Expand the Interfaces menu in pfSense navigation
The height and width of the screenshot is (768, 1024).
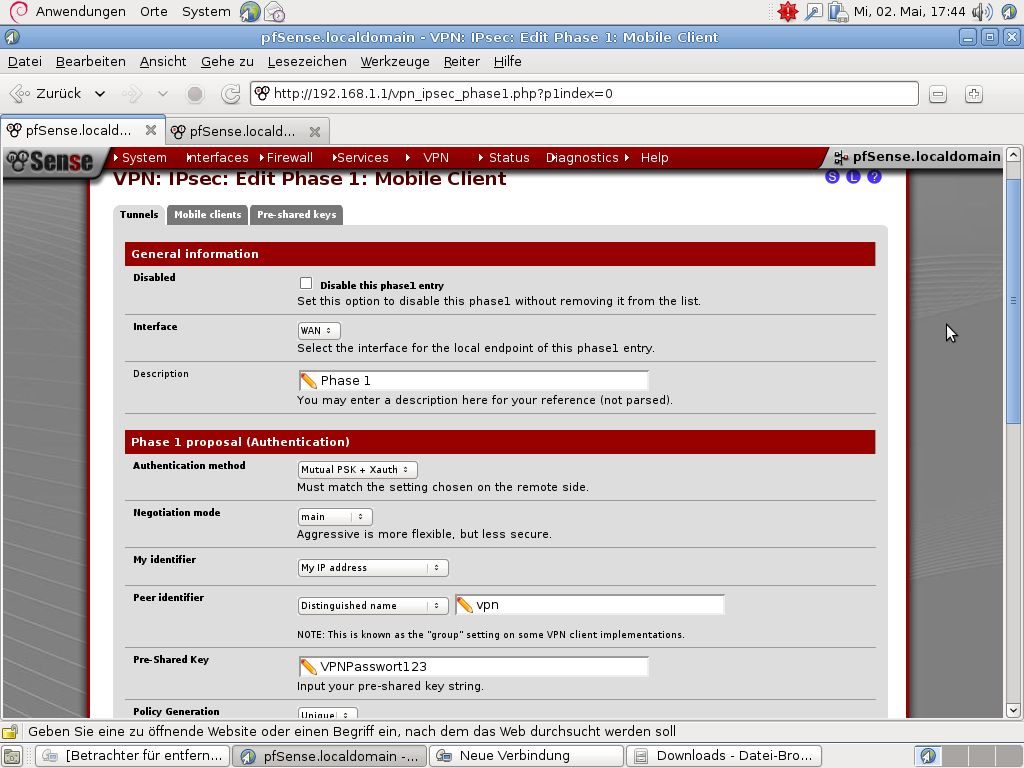[x=217, y=157]
